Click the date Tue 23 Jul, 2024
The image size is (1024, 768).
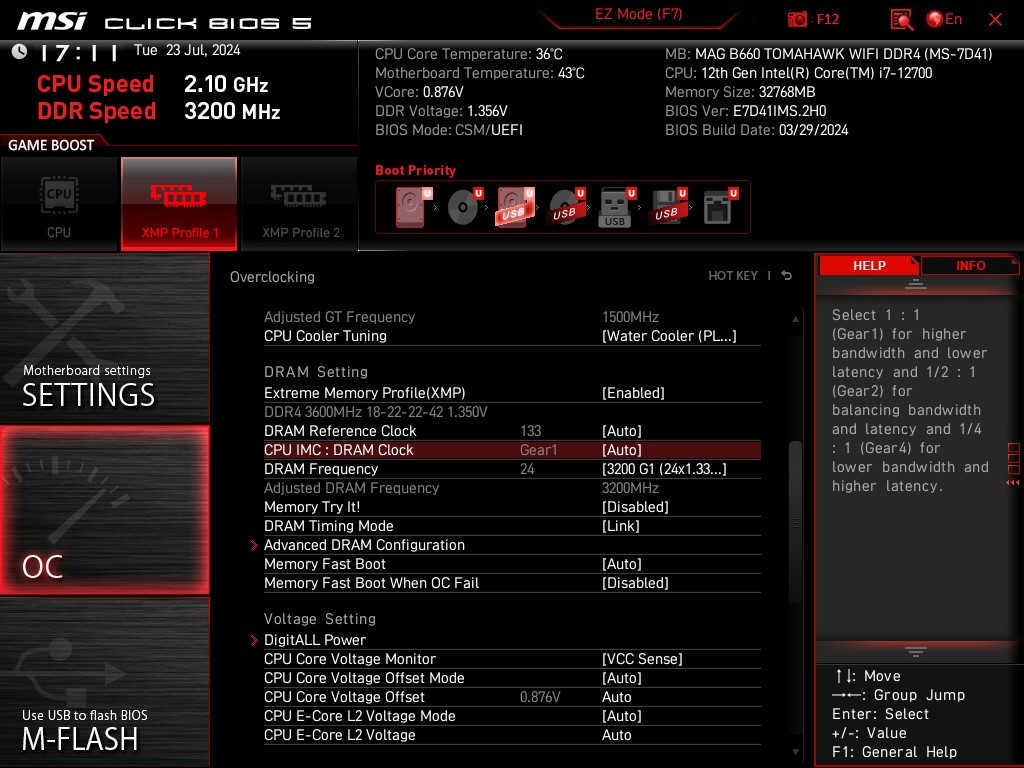(187, 50)
